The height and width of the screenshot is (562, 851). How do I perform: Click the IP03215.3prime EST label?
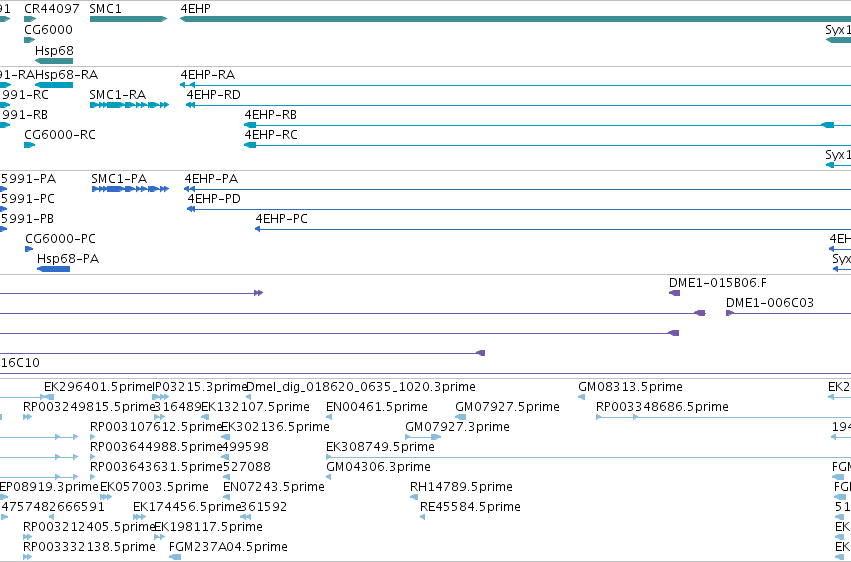pos(201,387)
